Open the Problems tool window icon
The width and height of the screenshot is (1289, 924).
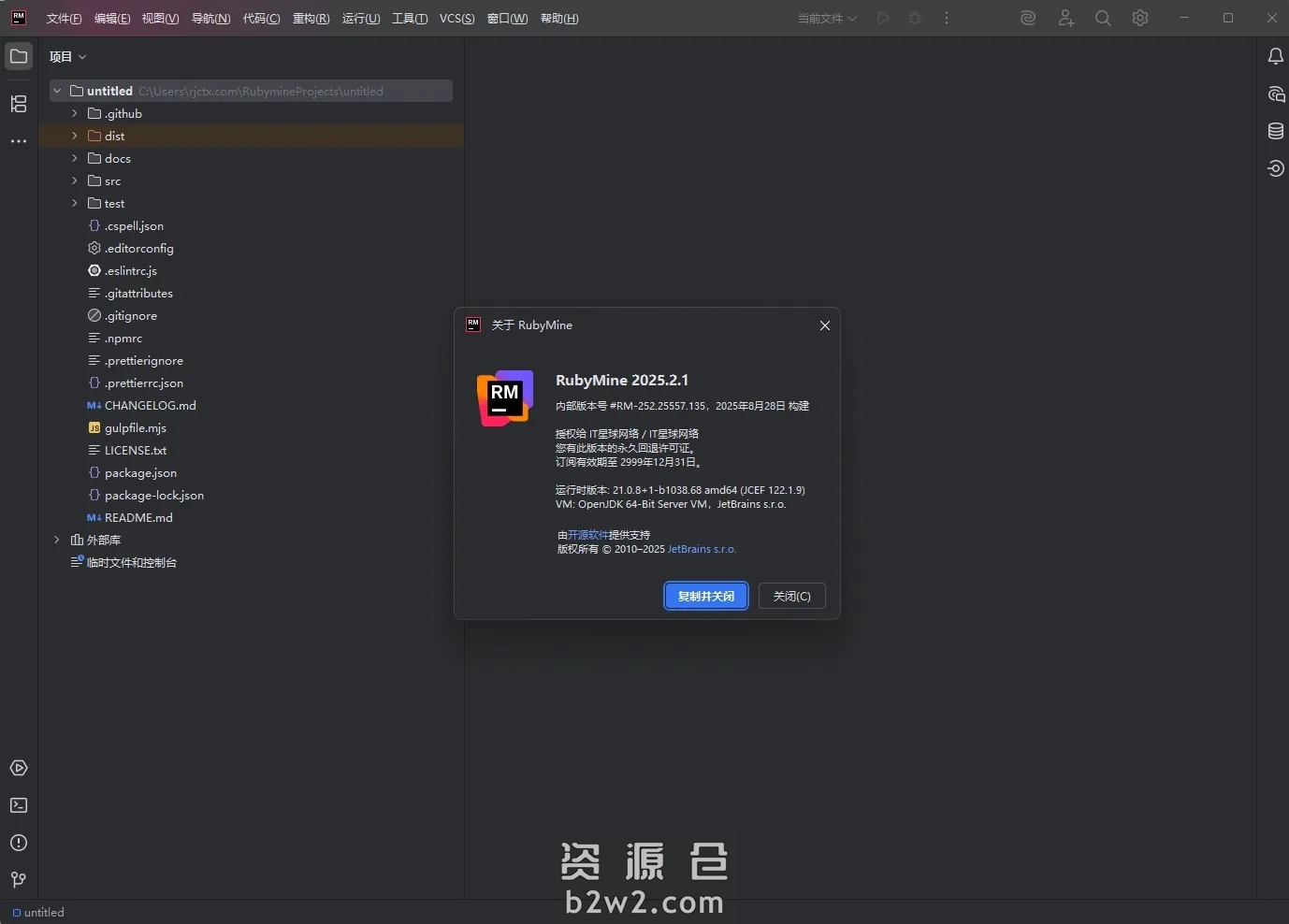19,843
